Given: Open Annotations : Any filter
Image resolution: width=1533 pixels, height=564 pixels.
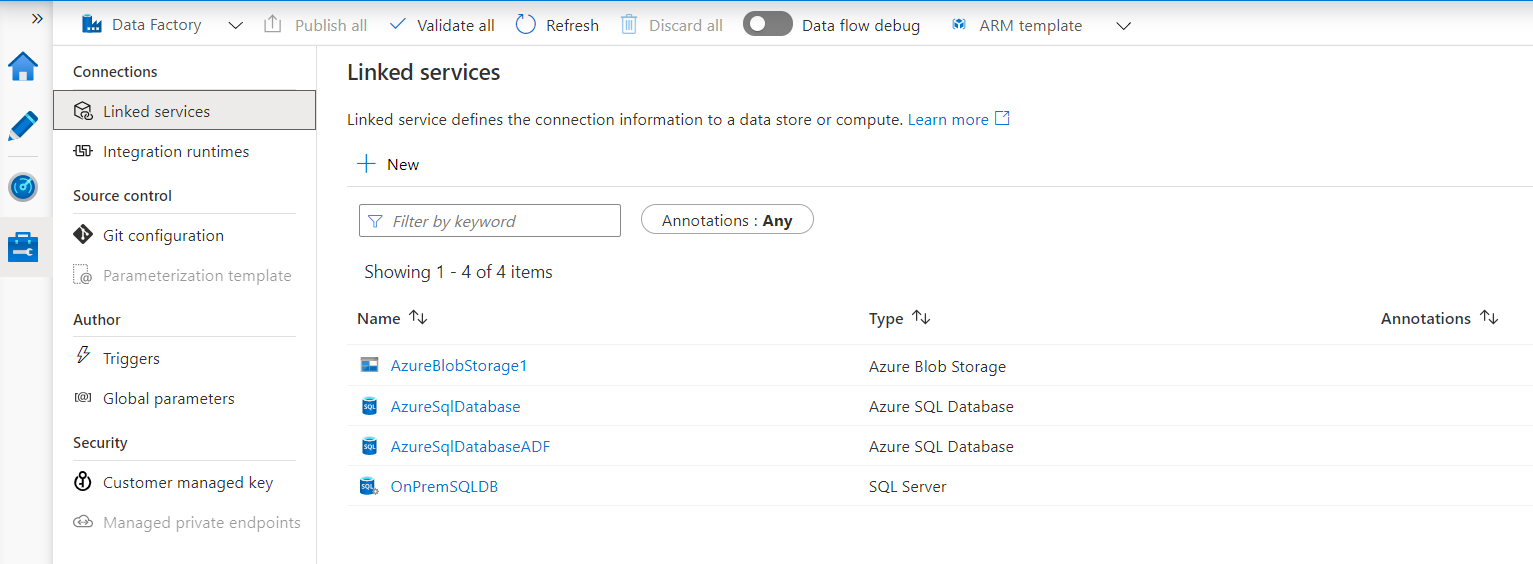Looking at the screenshot, I should (x=726, y=220).
